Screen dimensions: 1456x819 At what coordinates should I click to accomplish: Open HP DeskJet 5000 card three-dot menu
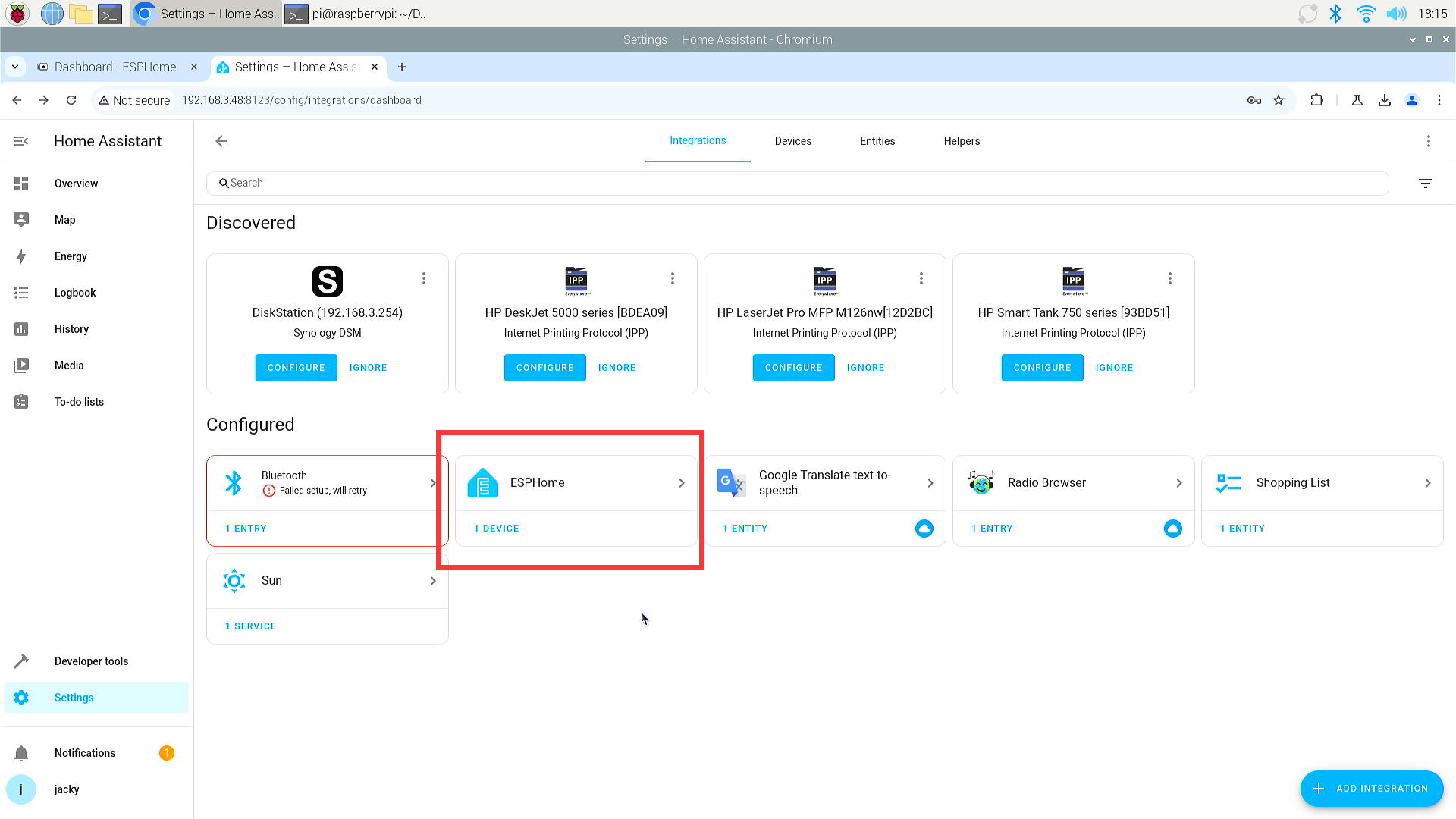[673, 278]
